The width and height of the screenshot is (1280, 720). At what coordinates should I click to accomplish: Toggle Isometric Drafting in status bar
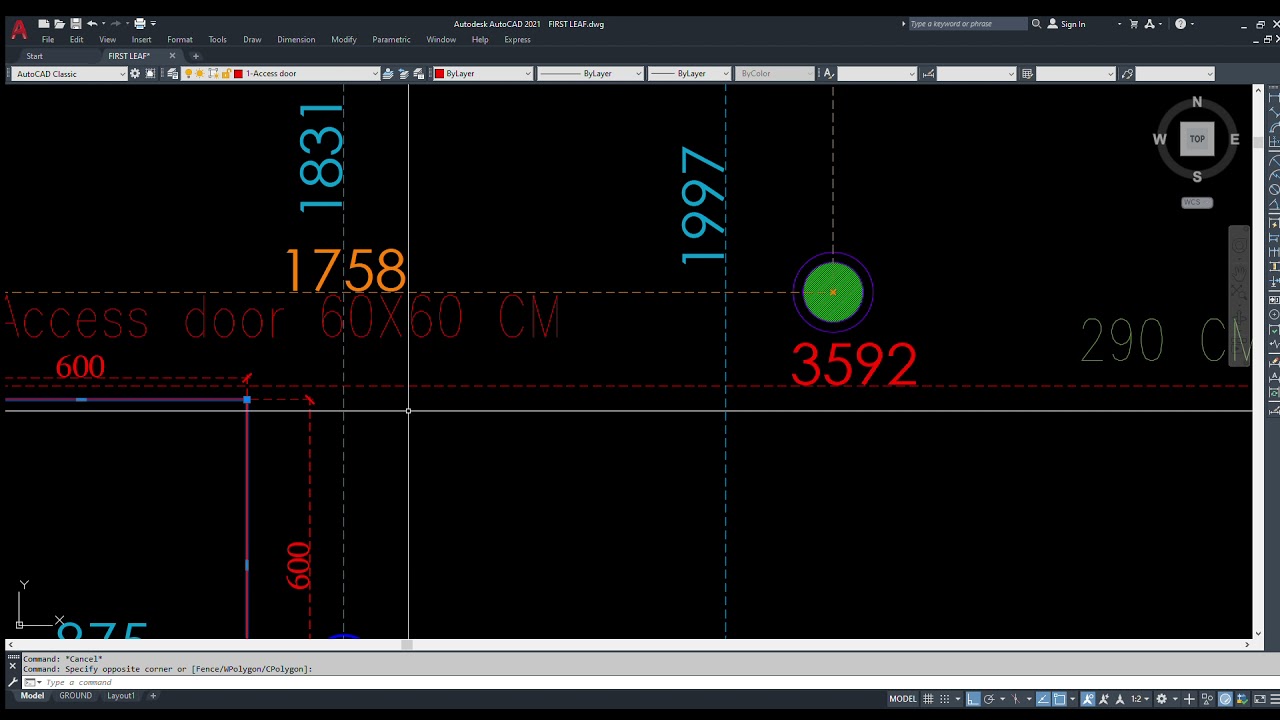1015,699
